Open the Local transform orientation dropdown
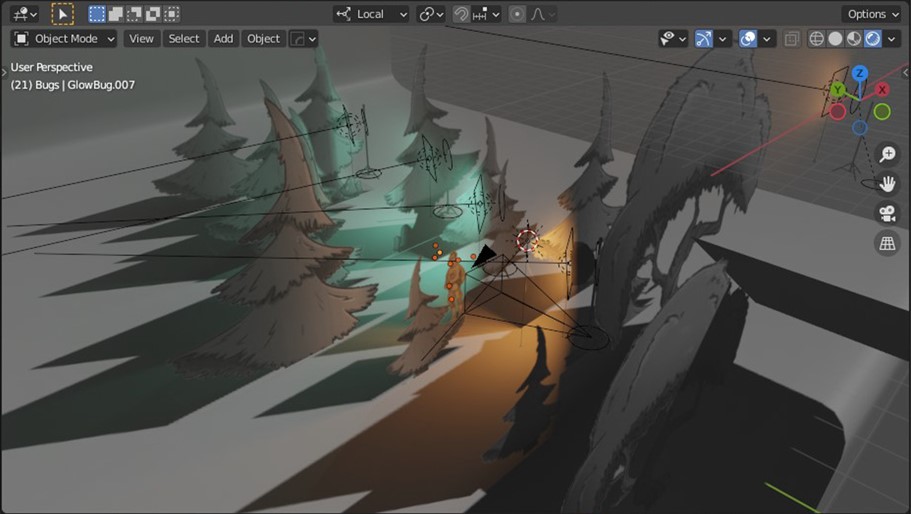 [371, 14]
